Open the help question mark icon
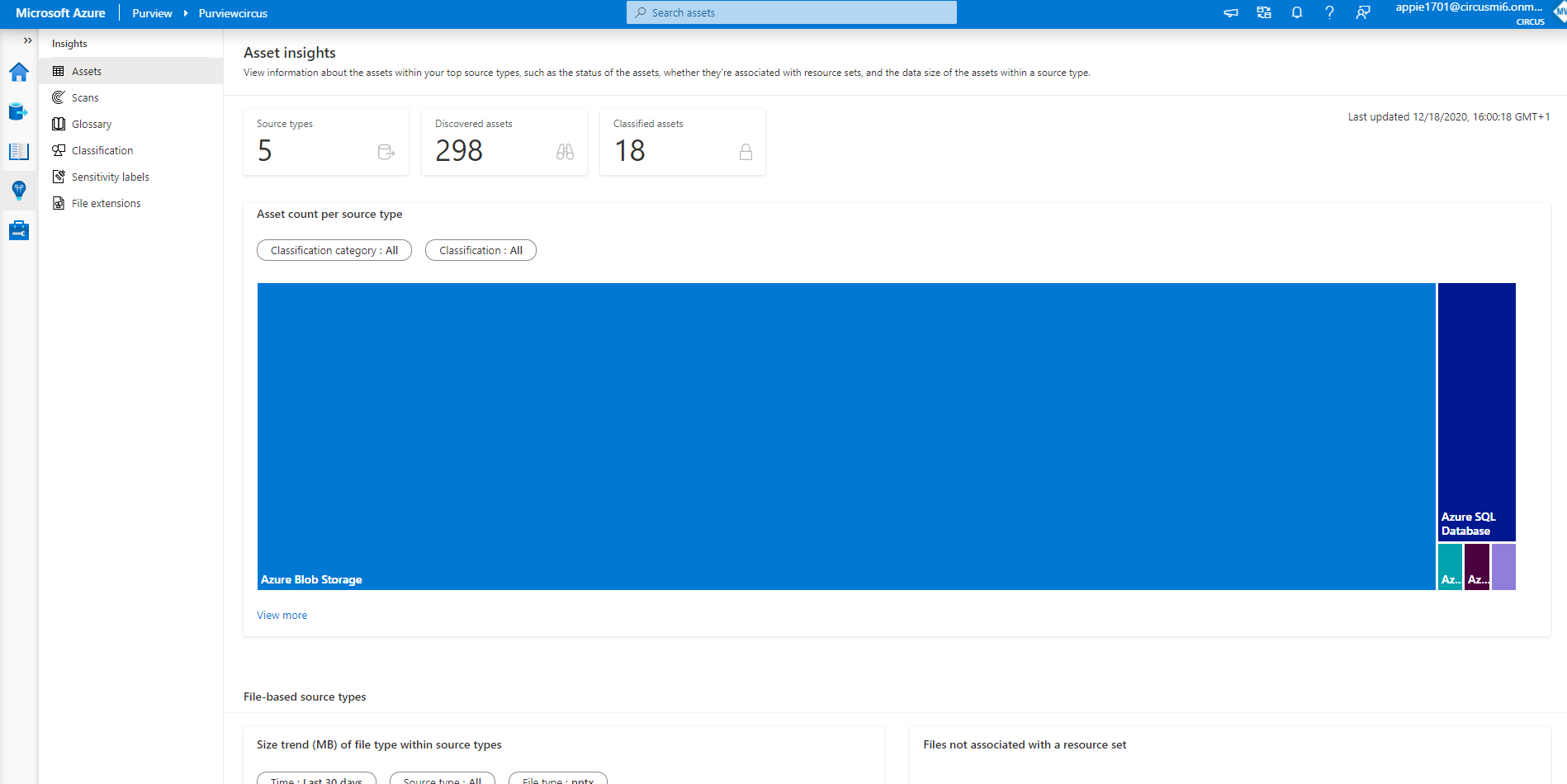This screenshot has height=784, width=1567. click(x=1329, y=12)
